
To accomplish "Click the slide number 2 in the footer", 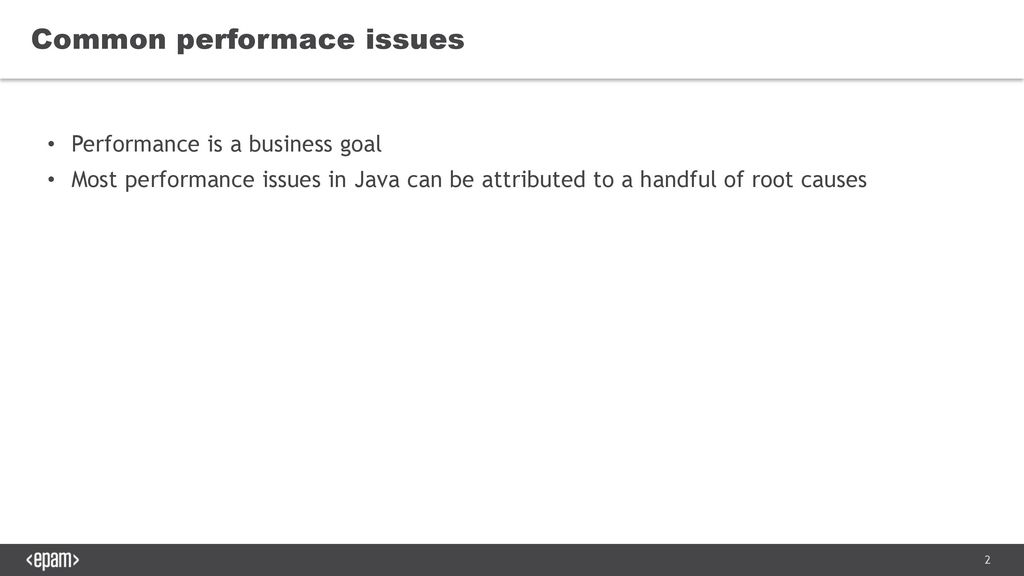I will pyautogui.click(x=987, y=560).
